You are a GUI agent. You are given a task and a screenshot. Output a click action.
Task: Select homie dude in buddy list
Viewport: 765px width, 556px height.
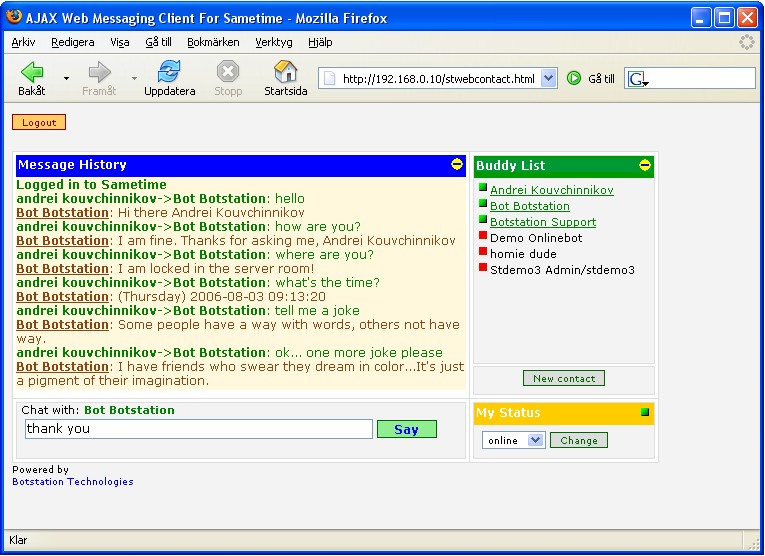tap(523, 254)
